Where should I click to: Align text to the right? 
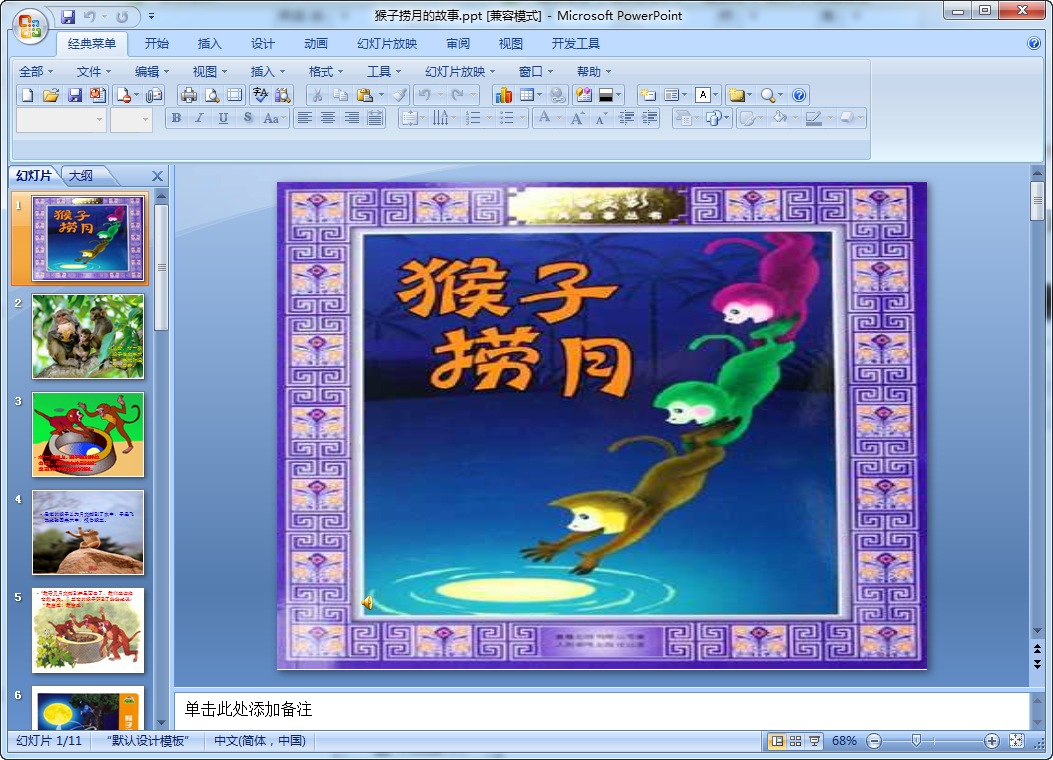(352, 118)
